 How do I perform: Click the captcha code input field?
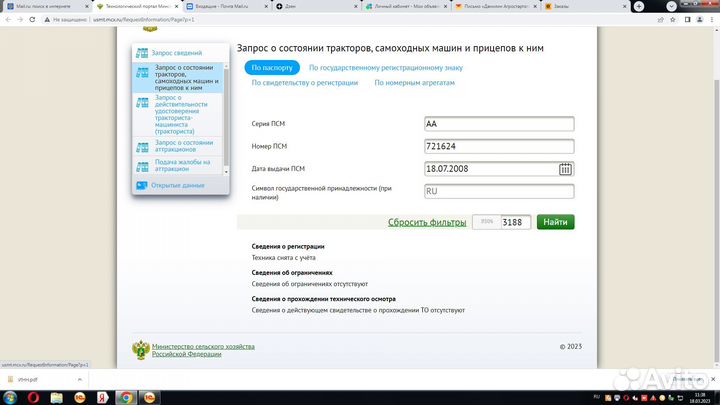pos(515,222)
